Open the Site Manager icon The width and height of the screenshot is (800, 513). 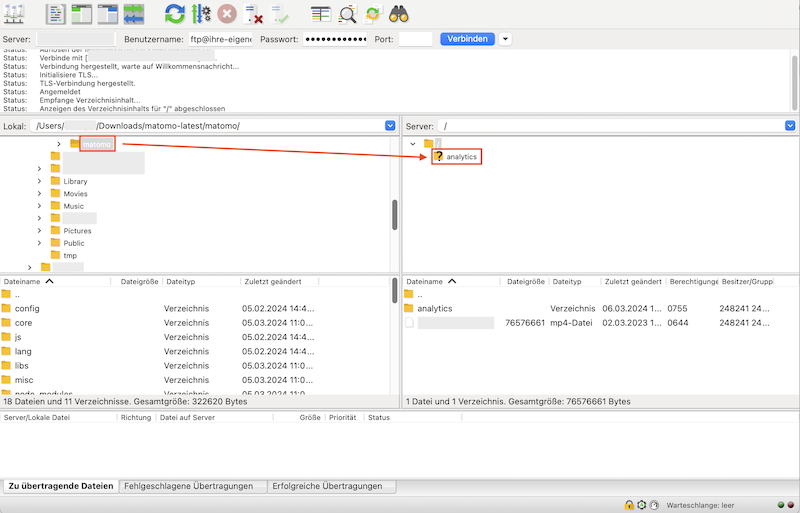pyautogui.click(x=14, y=14)
